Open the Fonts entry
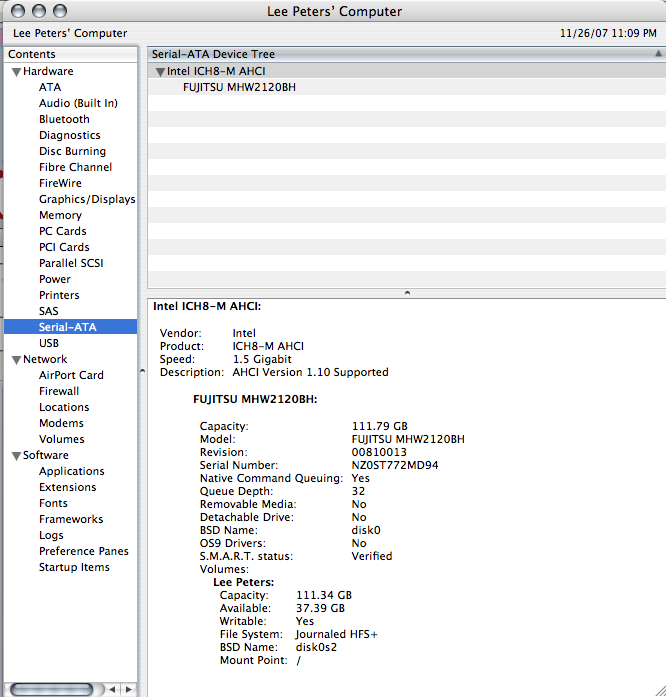 point(53,503)
